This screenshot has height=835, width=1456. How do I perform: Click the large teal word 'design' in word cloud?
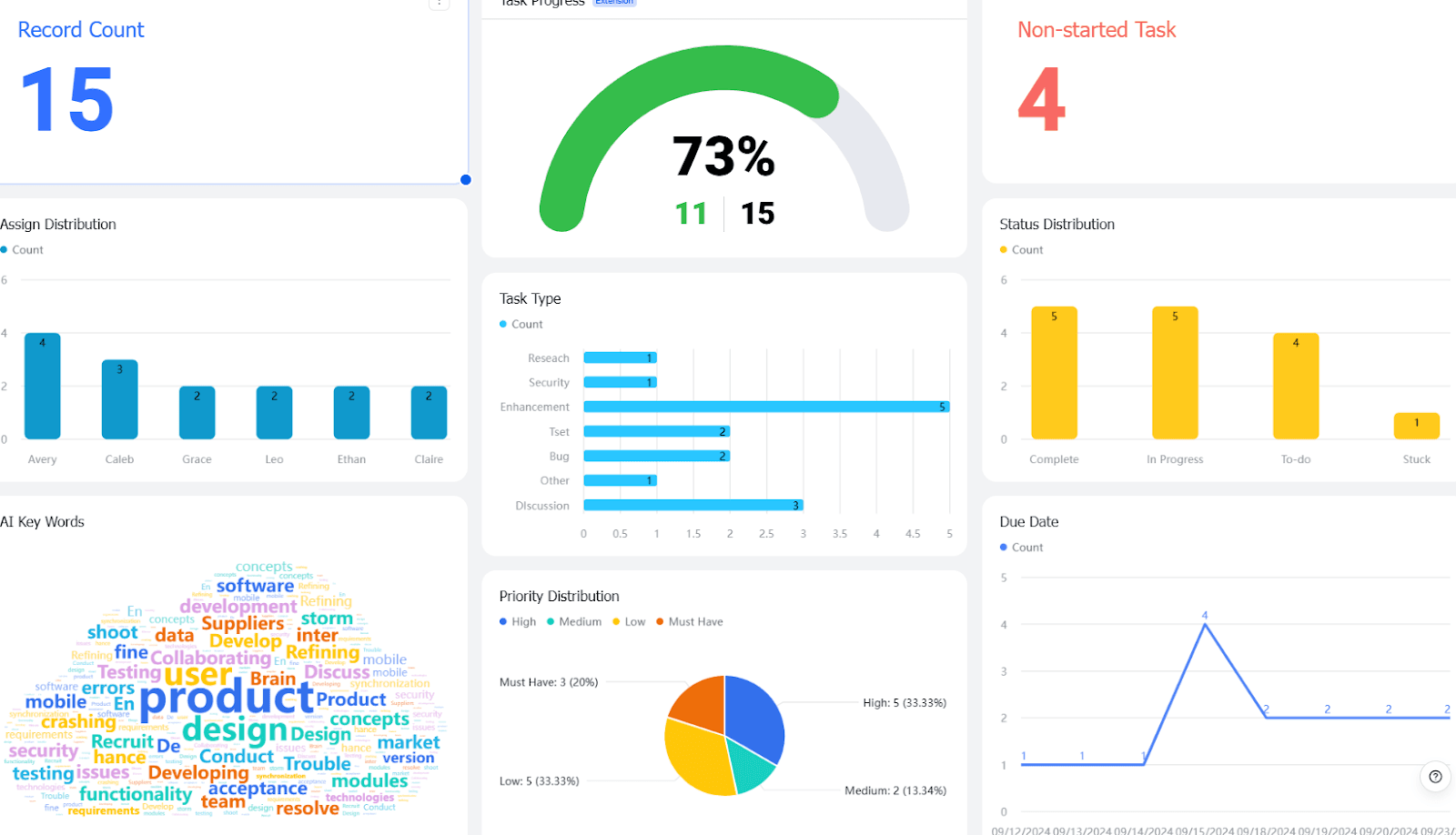[x=235, y=729]
